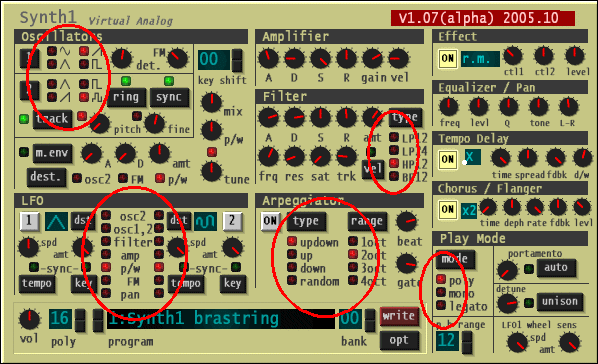Click the tempo delay X type display
The width and height of the screenshot is (598, 364).
click(473, 157)
